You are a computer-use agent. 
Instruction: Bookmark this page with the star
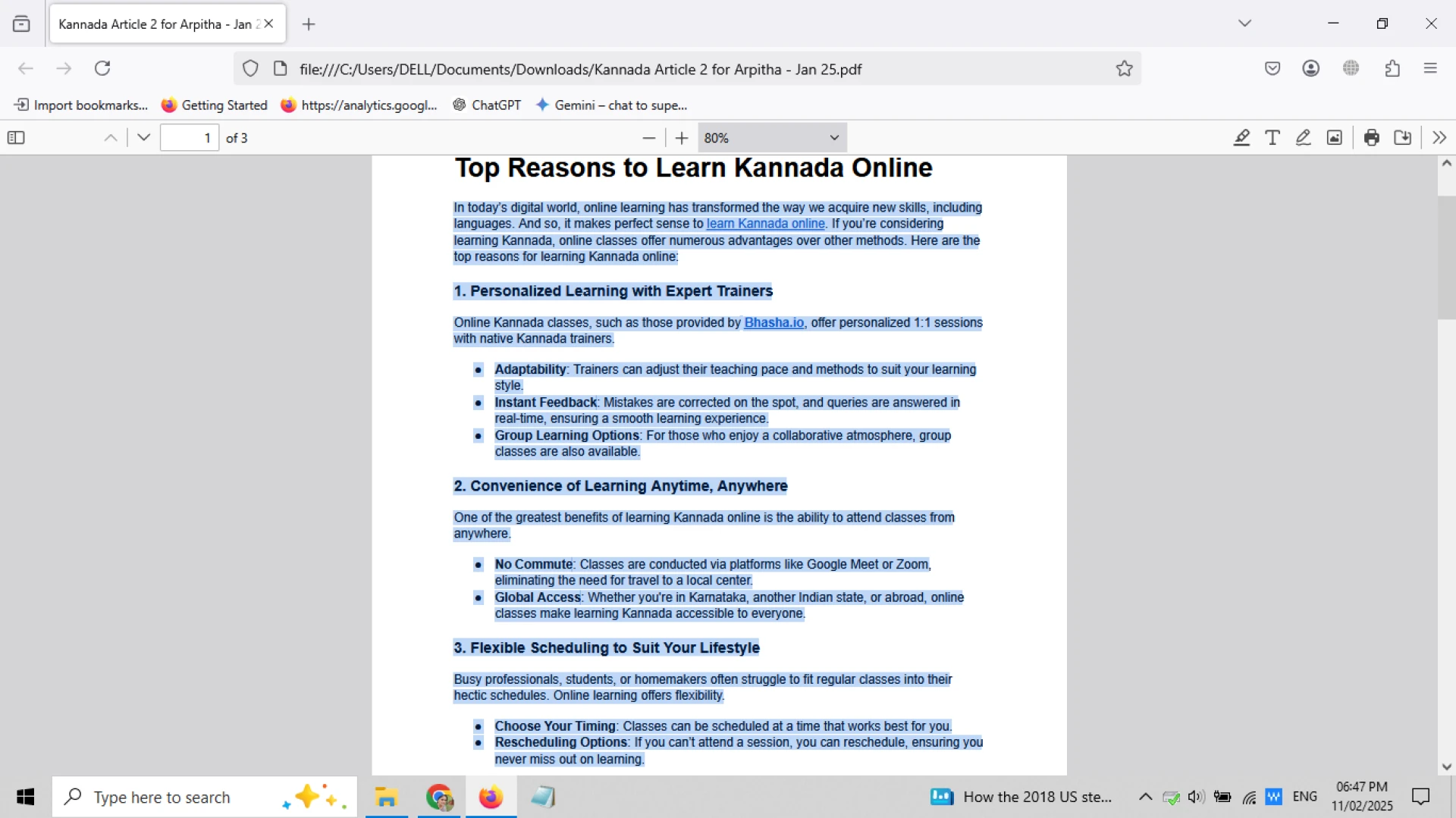(x=1125, y=68)
